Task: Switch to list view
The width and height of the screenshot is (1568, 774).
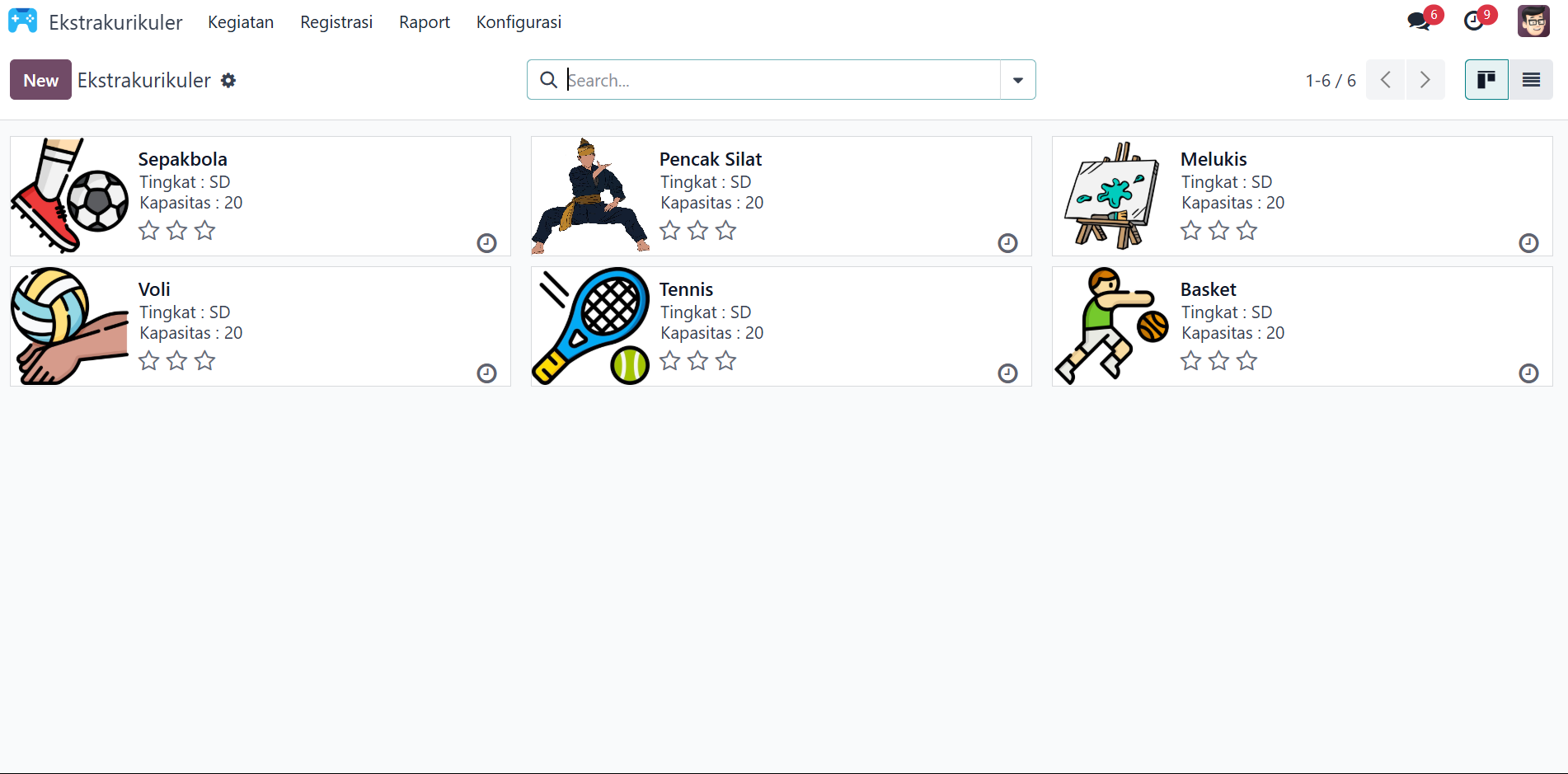Action: point(1531,80)
